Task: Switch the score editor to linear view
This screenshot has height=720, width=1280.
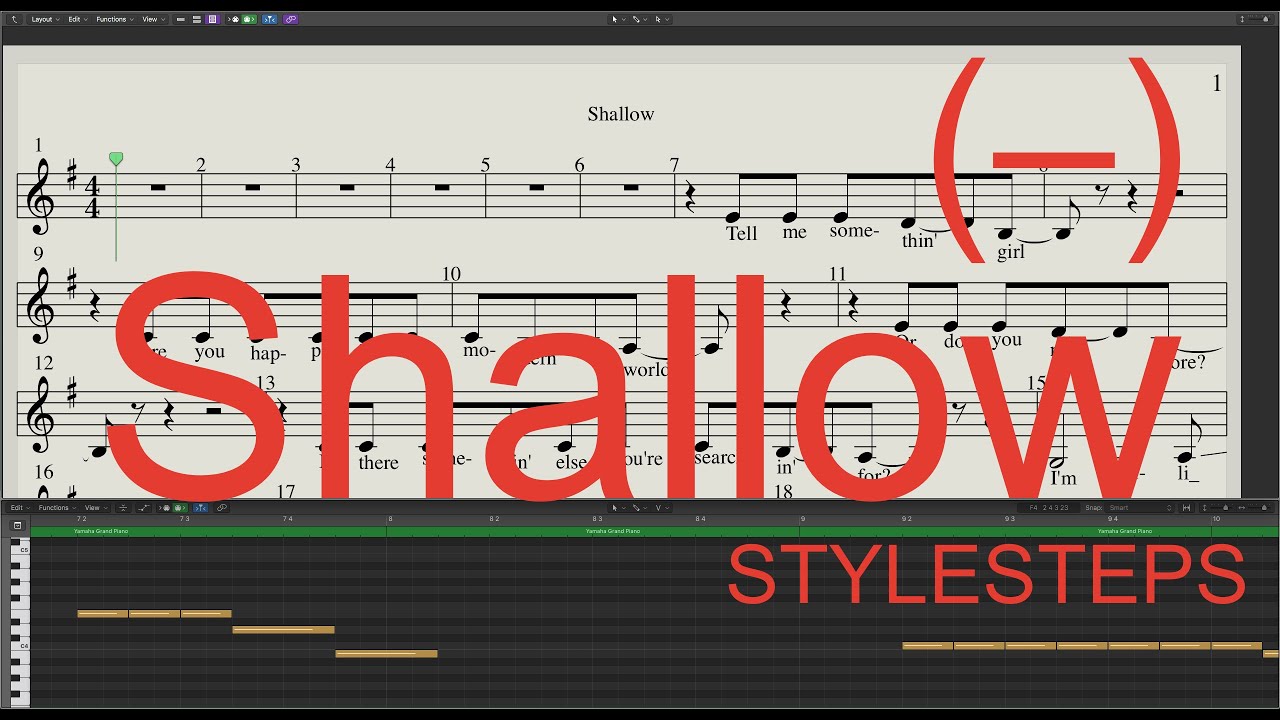Action: click(180, 19)
